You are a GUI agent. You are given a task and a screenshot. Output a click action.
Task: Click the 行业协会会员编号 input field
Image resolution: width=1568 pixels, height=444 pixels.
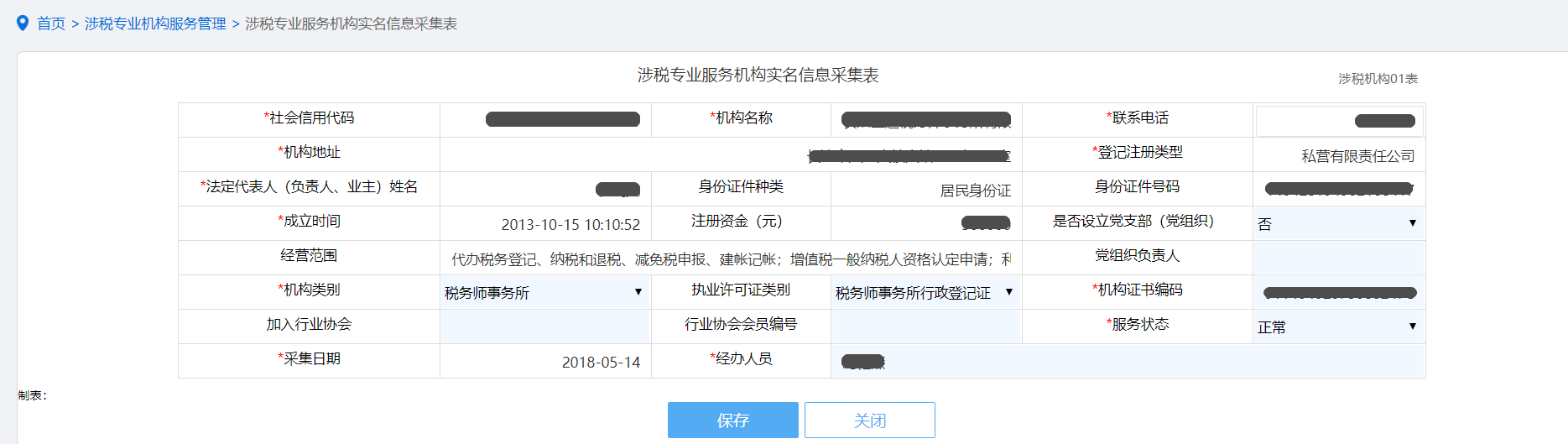coord(925,326)
